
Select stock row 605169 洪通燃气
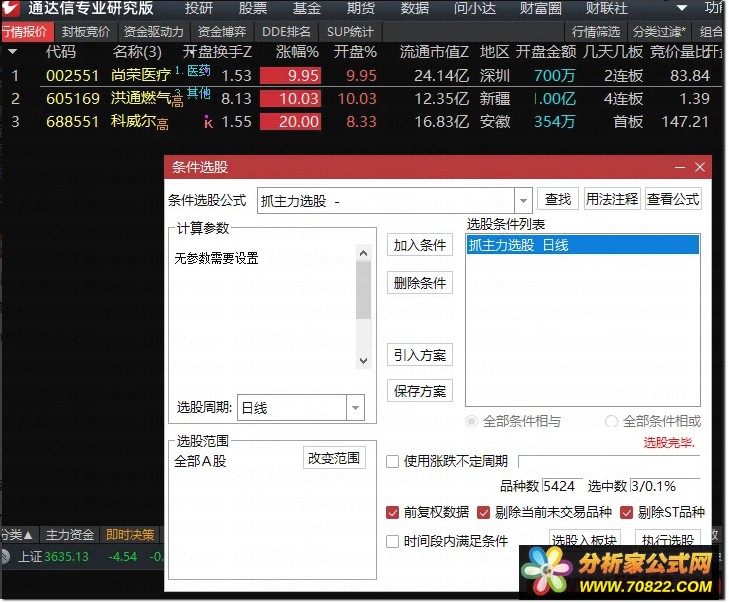pyautogui.click(x=363, y=99)
